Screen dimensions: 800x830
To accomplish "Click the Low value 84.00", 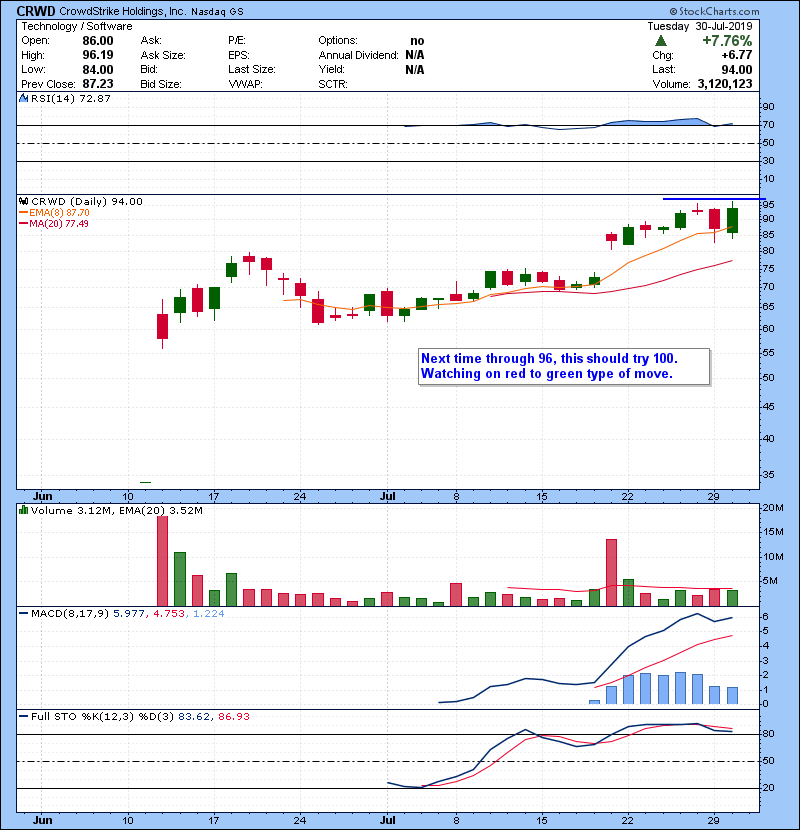I will click(98, 69).
